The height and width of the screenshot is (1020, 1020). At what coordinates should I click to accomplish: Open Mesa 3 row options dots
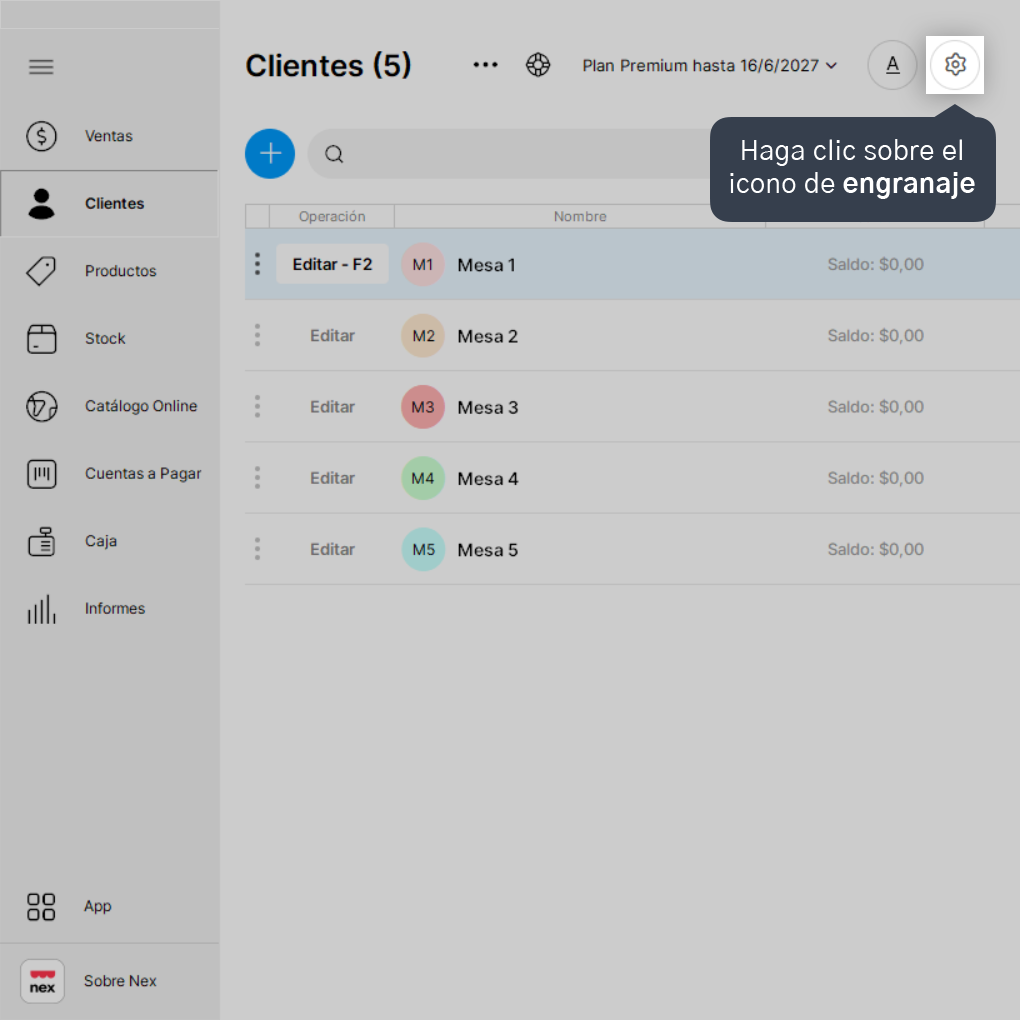click(x=258, y=407)
